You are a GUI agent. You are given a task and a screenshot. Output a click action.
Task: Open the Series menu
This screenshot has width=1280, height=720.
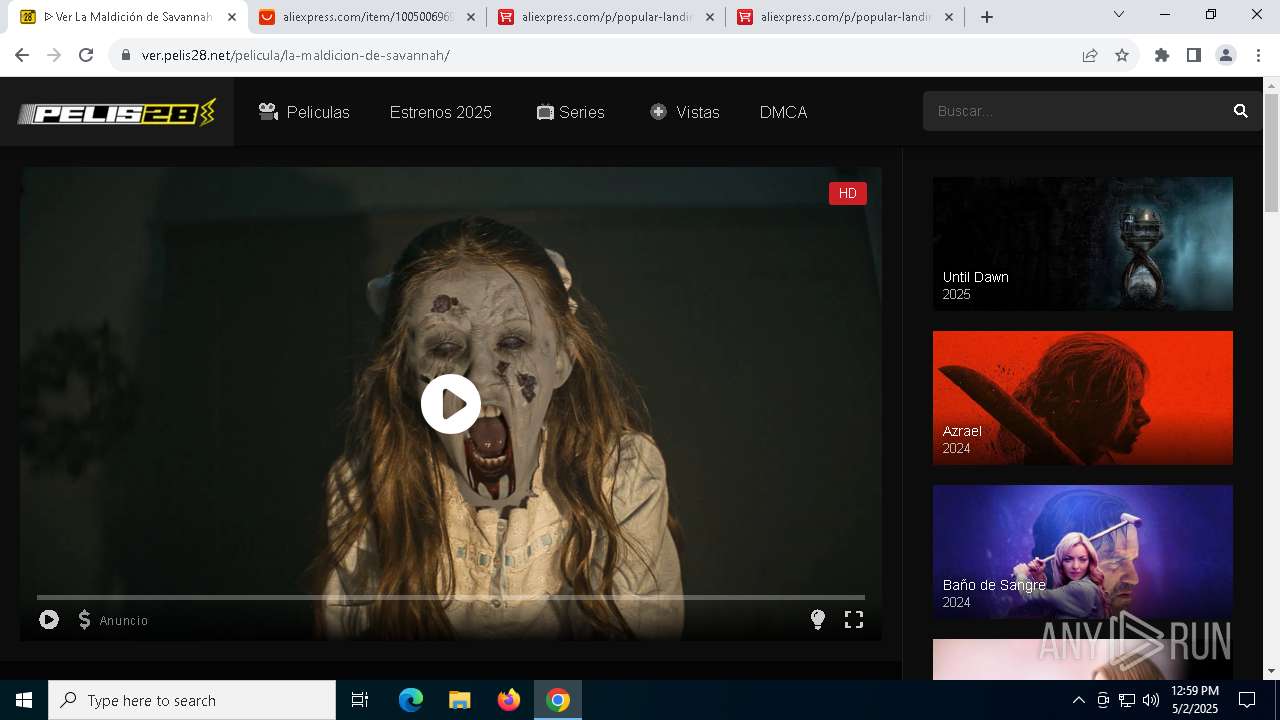pos(570,112)
